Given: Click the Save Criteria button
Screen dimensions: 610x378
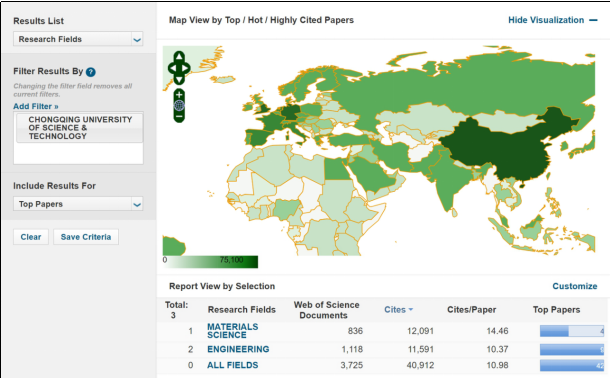Looking at the screenshot, I should click(86, 237).
